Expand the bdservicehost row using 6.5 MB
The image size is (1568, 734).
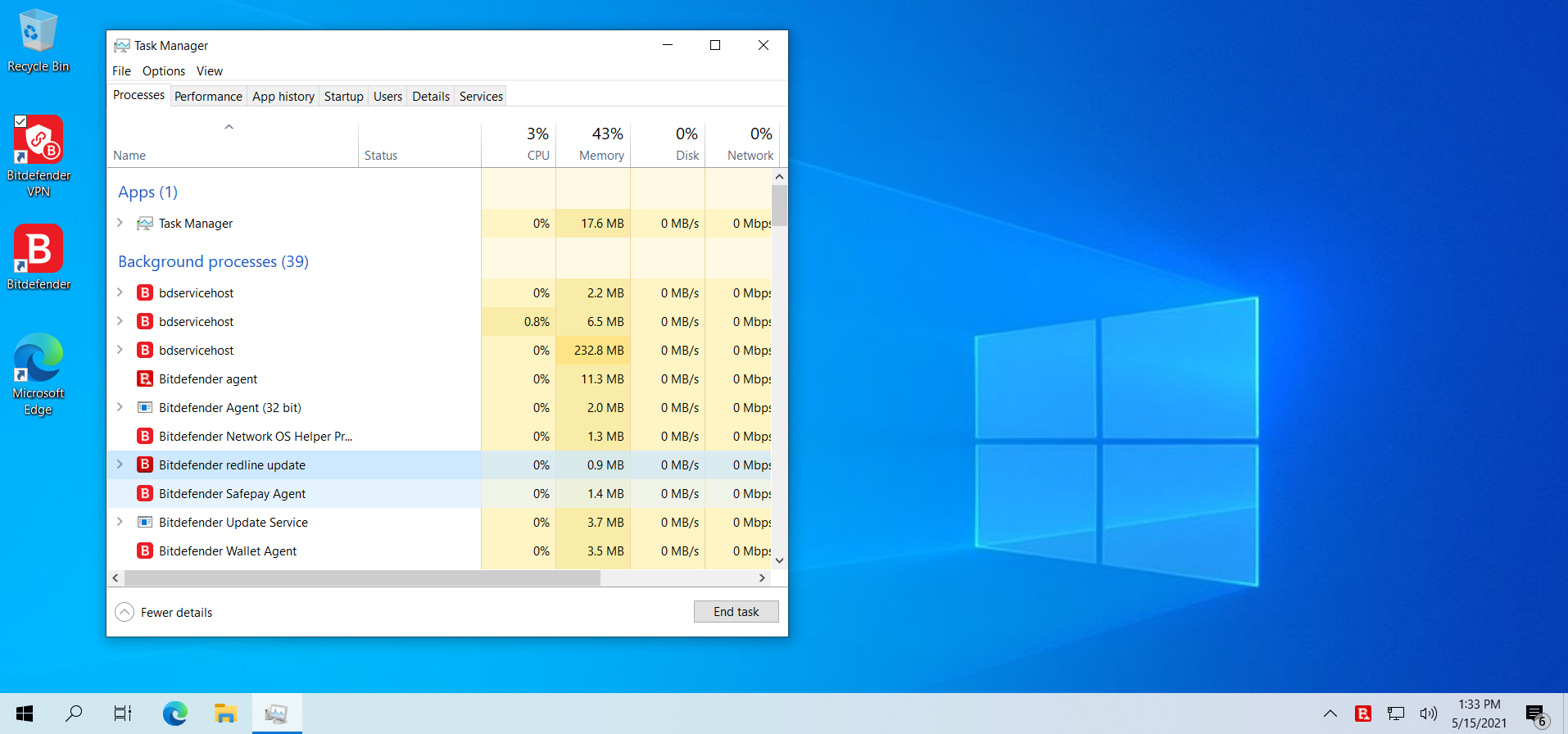tap(120, 321)
